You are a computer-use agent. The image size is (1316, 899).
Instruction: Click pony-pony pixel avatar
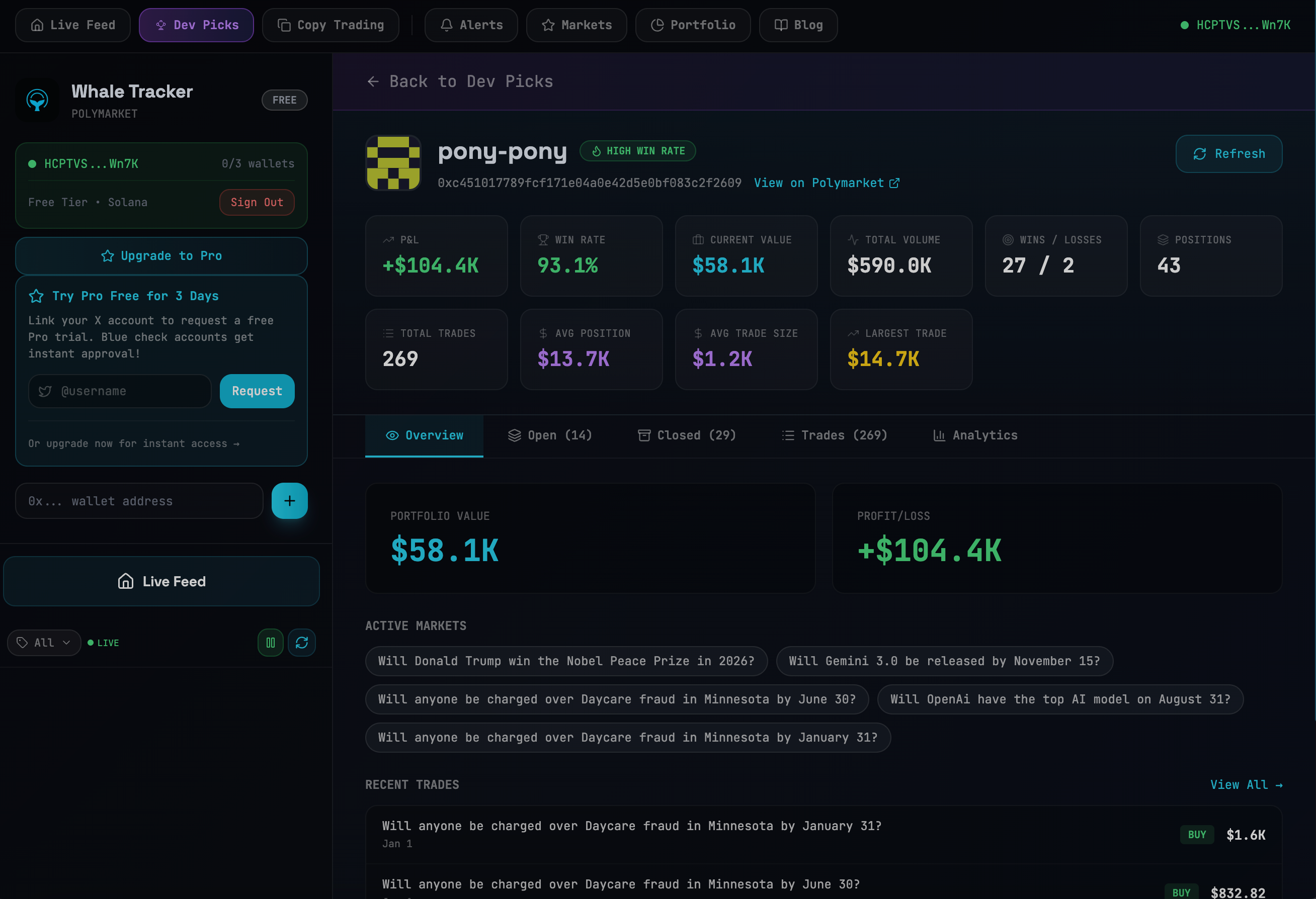pos(393,162)
